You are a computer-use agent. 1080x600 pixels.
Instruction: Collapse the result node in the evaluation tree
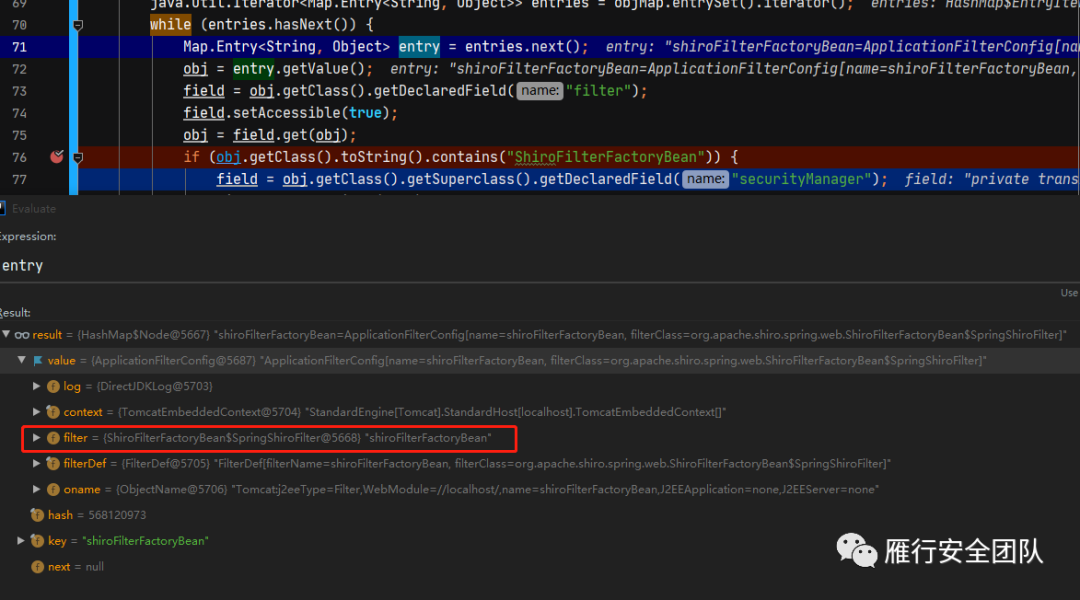coord(6,334)
